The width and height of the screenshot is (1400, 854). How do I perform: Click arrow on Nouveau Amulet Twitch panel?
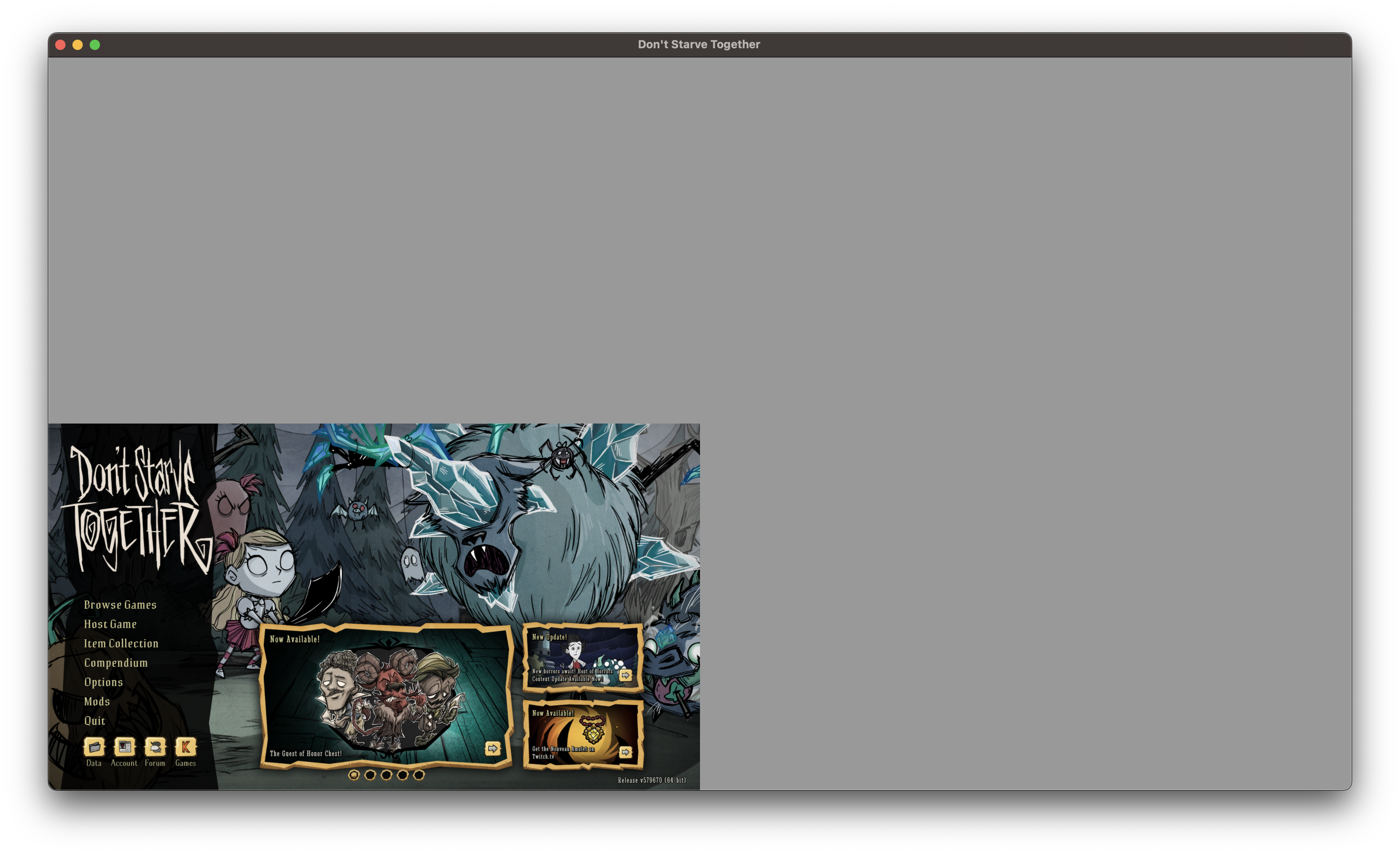[625, 752]
